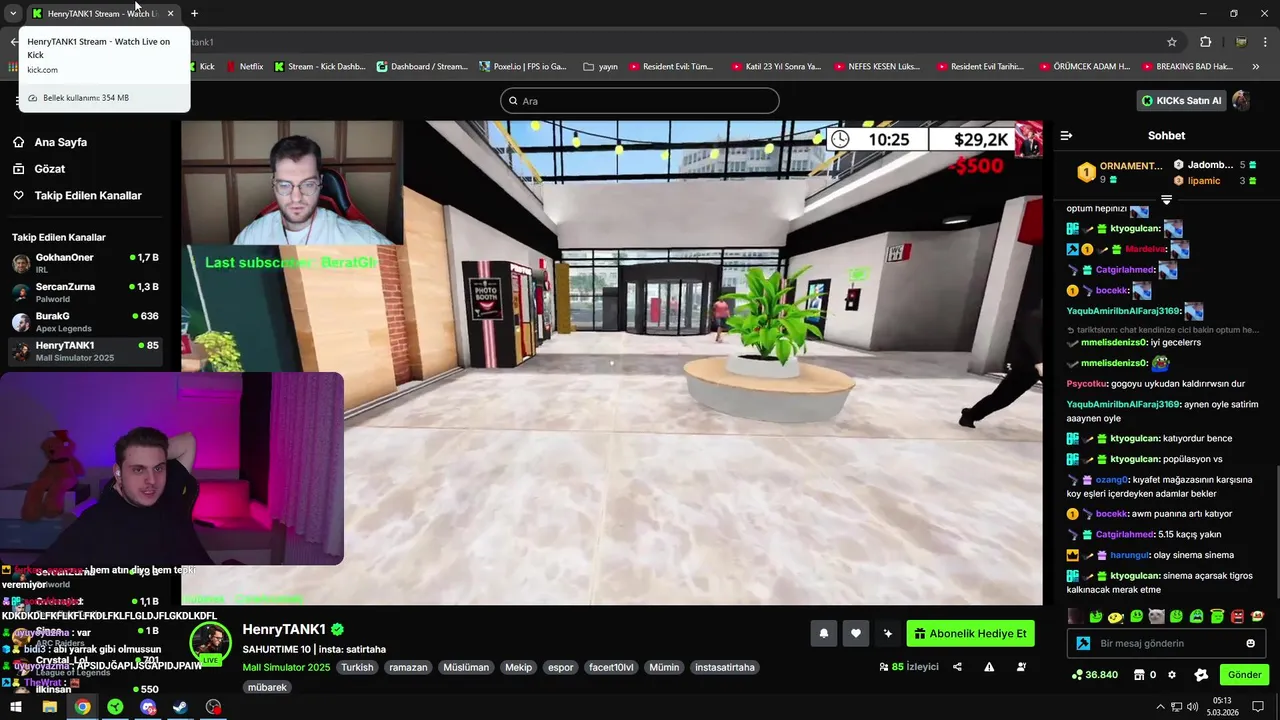Image resolution: width=1280 pixels, height=720 pixels.
Task: Open Discord from the Windows taskbar
Action: (148, 707)
